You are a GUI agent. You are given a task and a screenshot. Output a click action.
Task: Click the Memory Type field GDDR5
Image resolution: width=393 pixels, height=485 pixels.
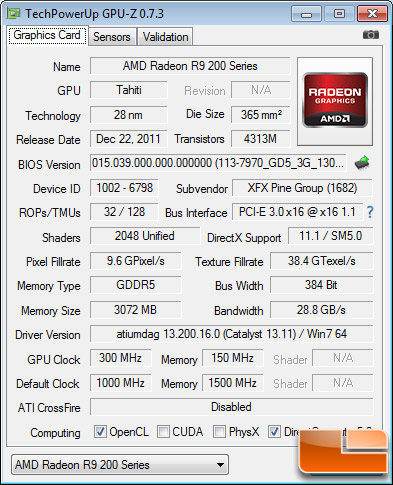click(136, 285)
